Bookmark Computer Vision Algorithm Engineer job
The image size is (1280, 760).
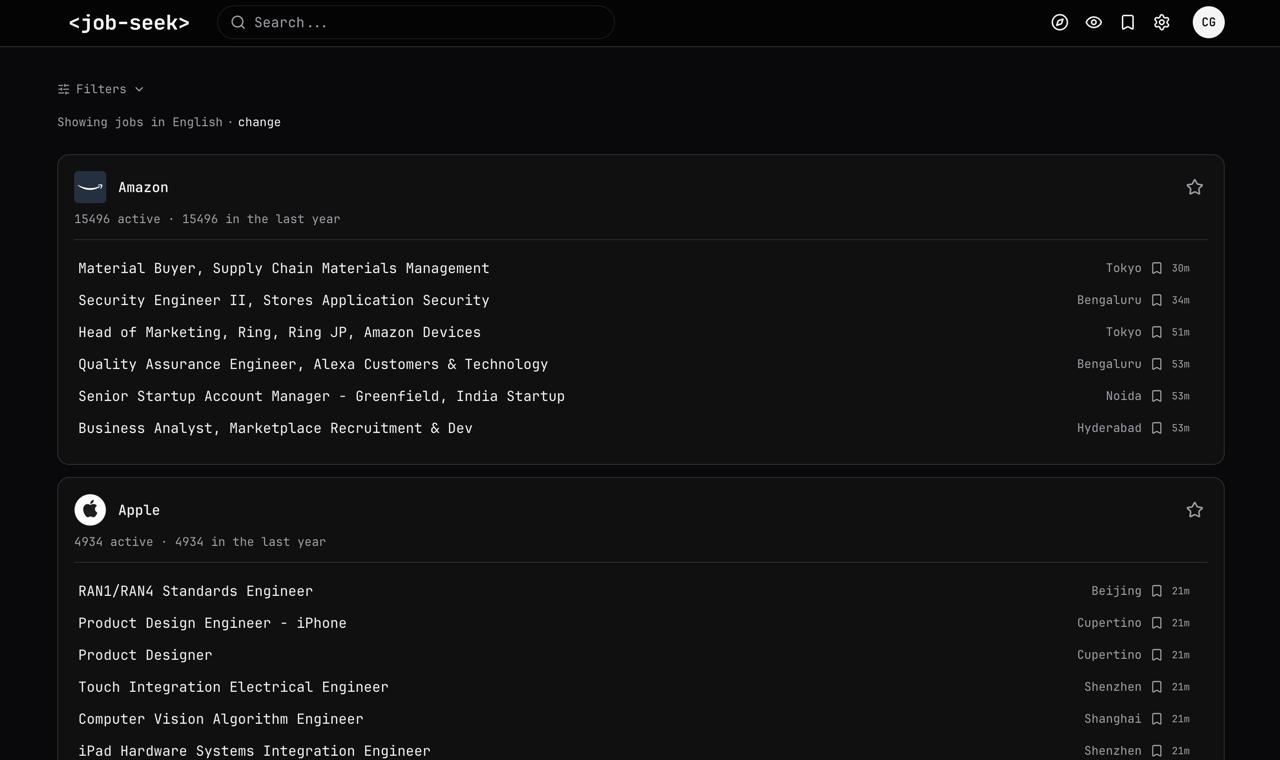pos(1157,719)
